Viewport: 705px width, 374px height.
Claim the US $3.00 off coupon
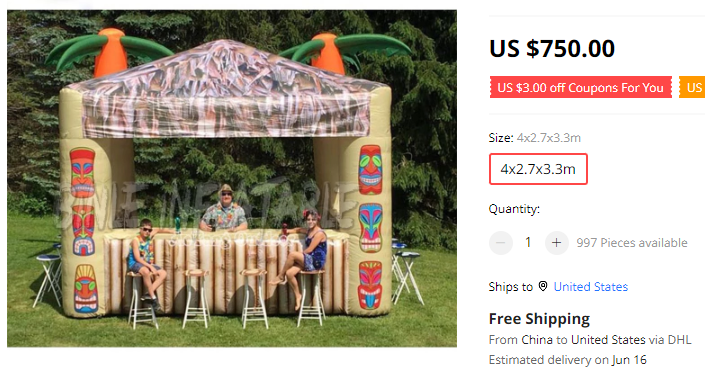tap(580, 87)
